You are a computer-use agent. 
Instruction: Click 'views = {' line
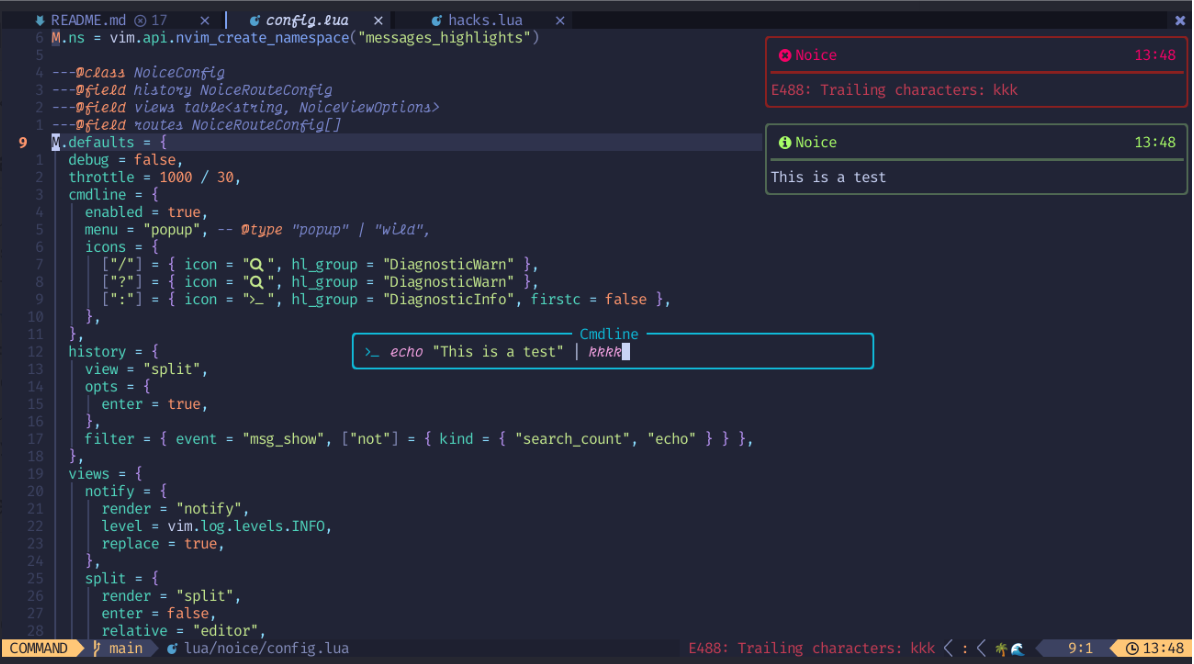[105, 474]
